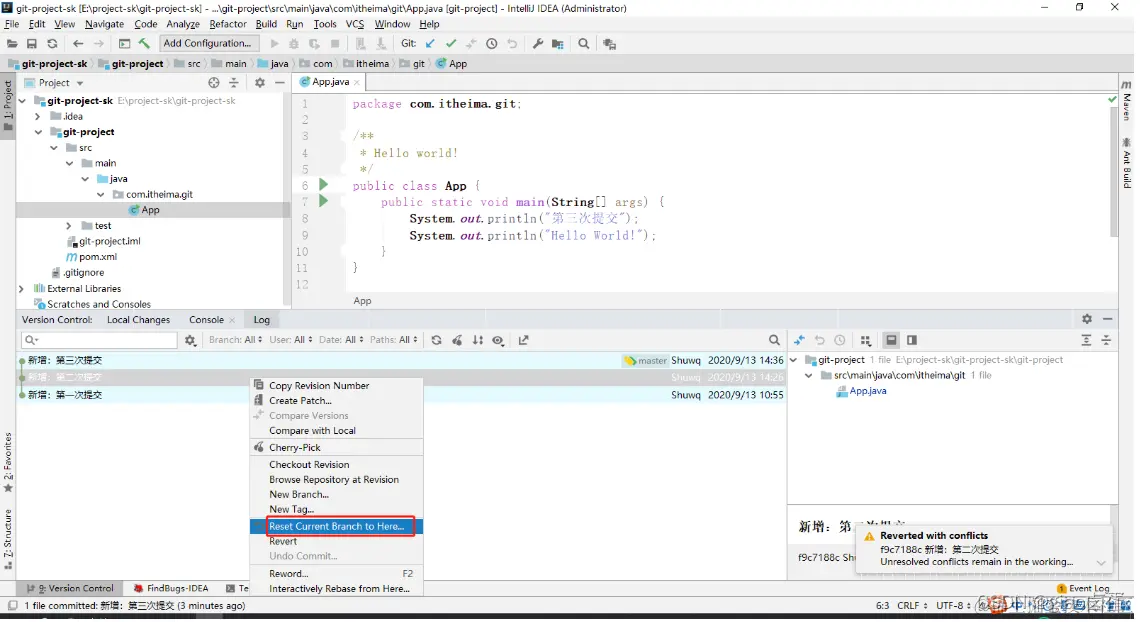Open the Branch: All filter dropdown

click(236, 340)
